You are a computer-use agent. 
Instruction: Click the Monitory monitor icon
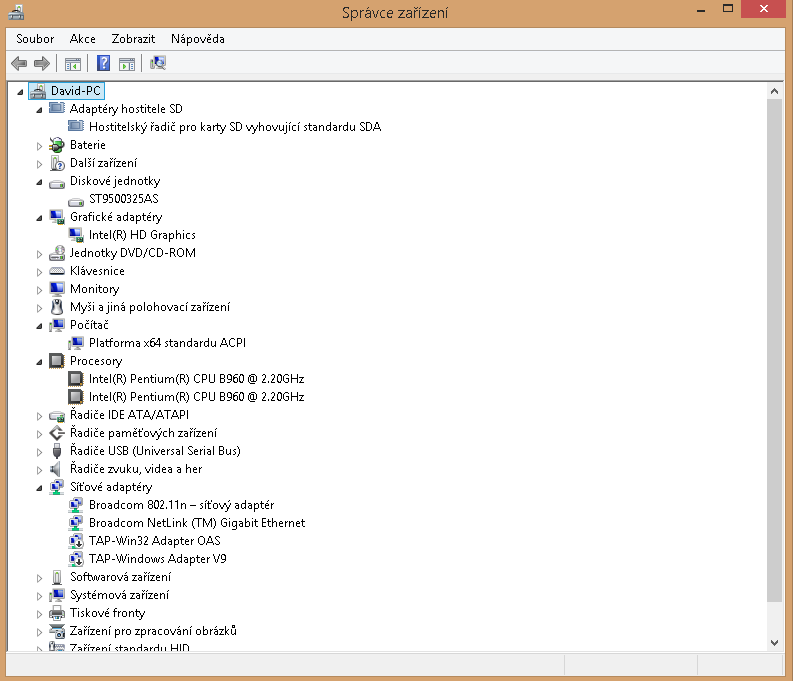[57, 289]
